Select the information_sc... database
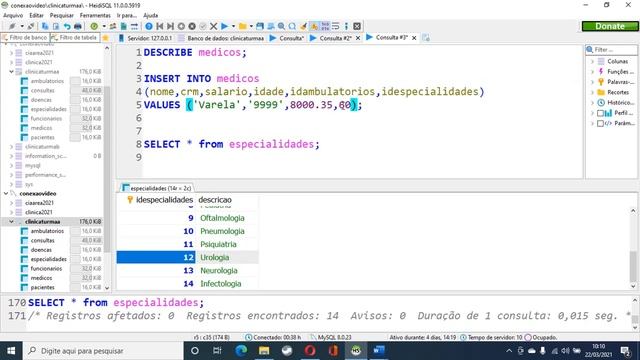The height and width of the screenshot is (360, 640). pos(46,156)
